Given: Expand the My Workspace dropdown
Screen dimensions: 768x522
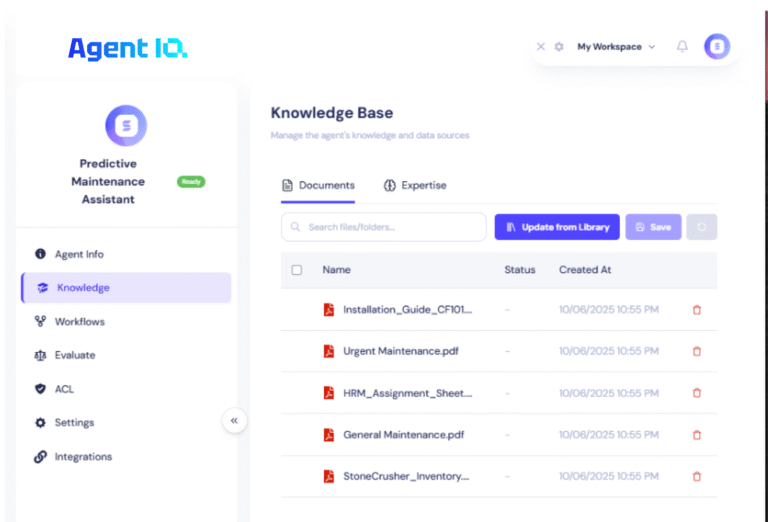Looking at the screenshot, I should click(x=616, y=47).
